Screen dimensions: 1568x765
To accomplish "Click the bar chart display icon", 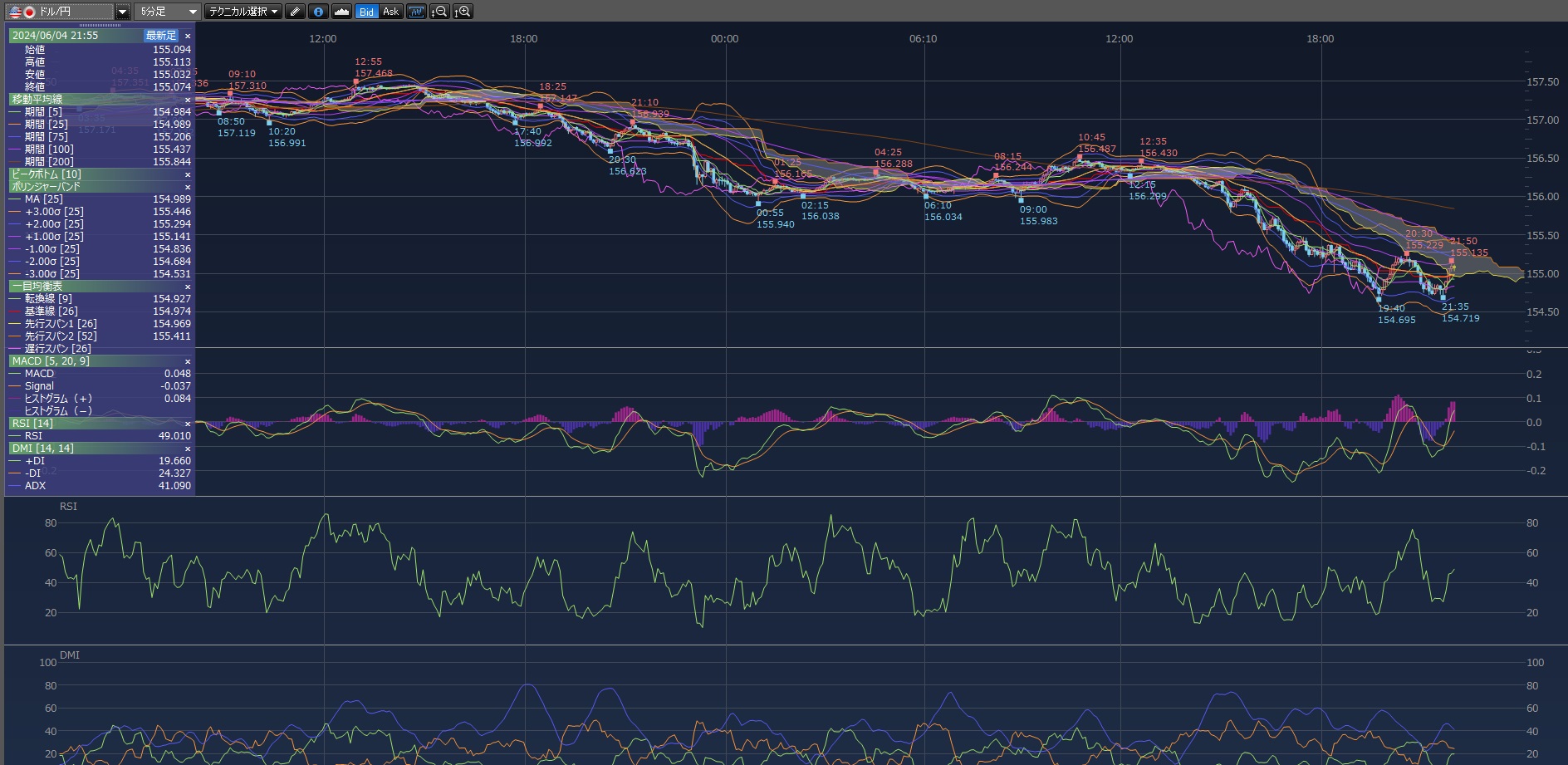I will click(416, 12).
